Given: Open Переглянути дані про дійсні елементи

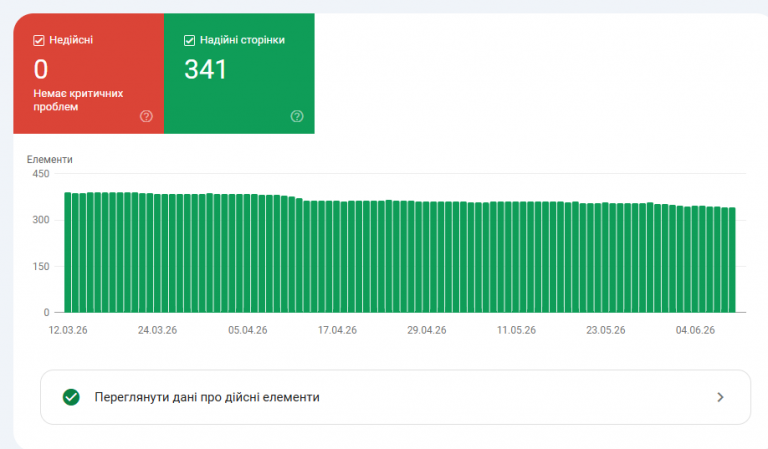Looking at the screenshot, I should pyautogui.click(x=395, y=397).
